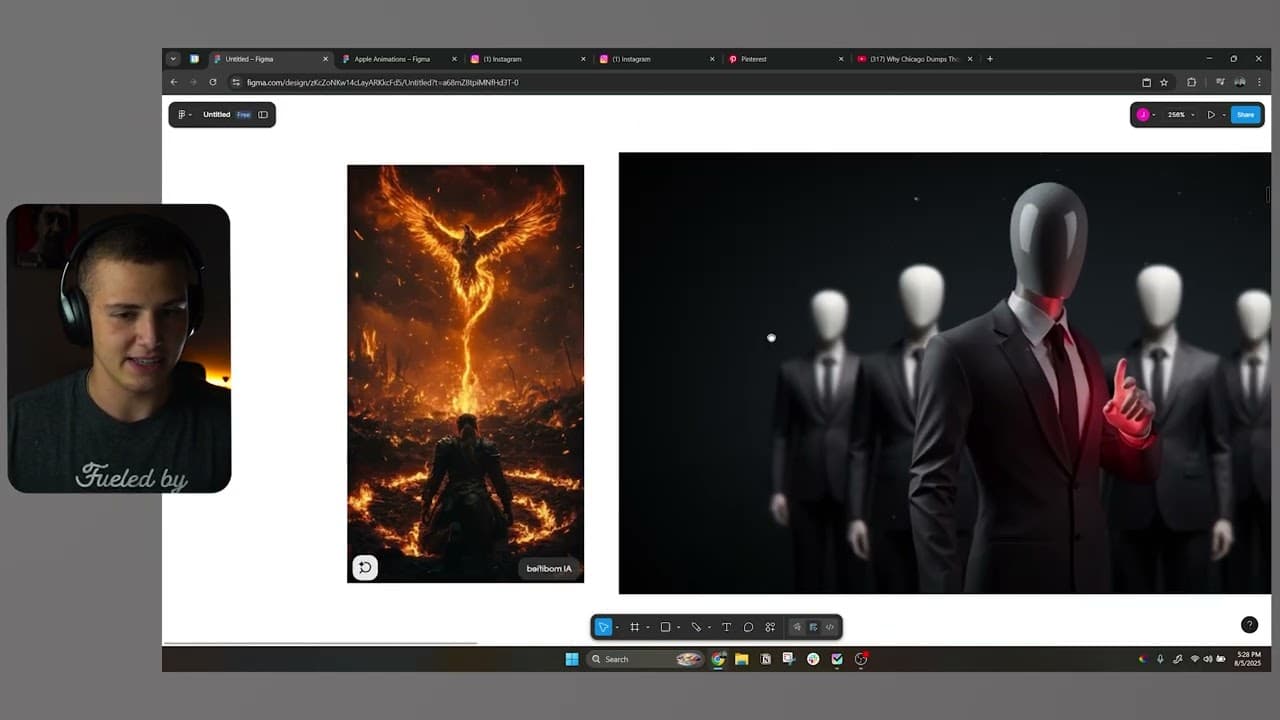
Task: Open the Actions menu in the toolbar
Action: click(x=770, y=627)
